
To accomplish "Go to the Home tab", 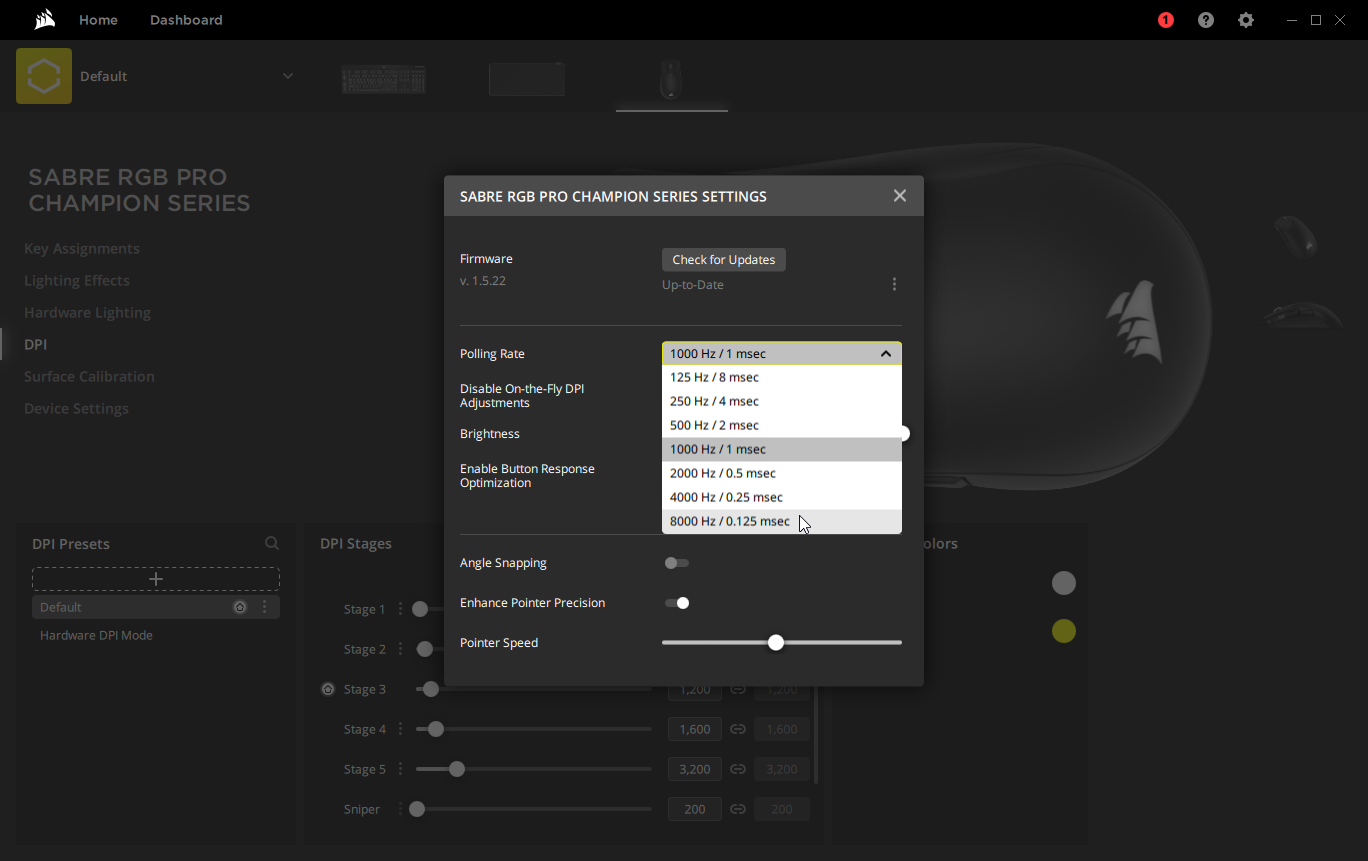I will coord(98,20).
